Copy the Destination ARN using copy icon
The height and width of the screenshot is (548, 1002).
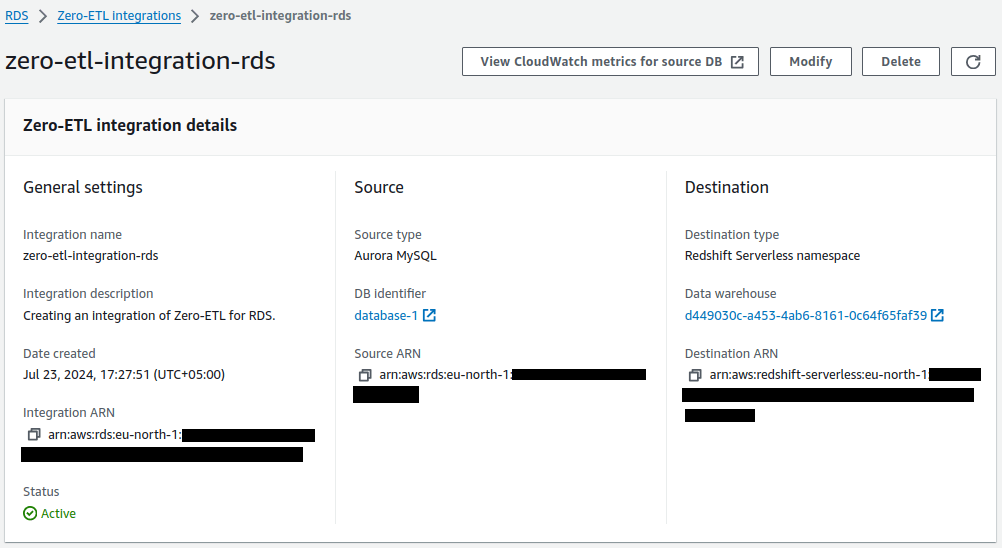(695, 375)
